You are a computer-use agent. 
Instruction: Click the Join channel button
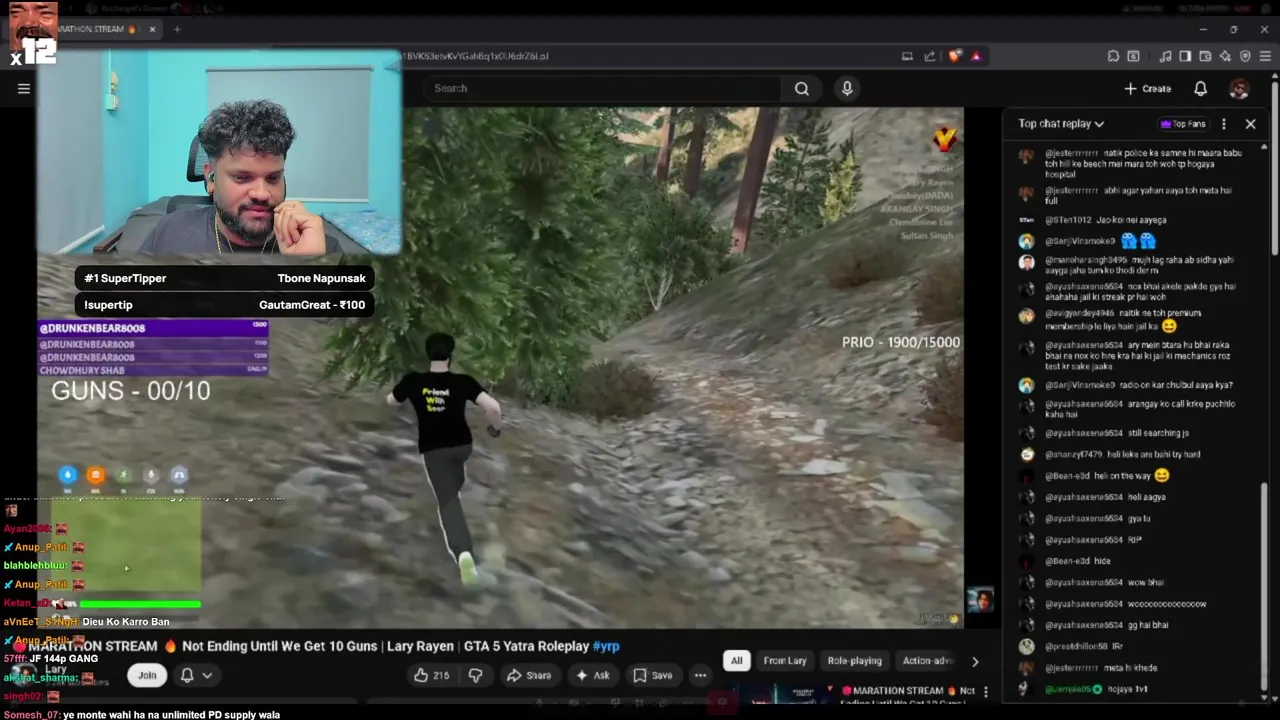pyautogui.click(x=147, y=675)
